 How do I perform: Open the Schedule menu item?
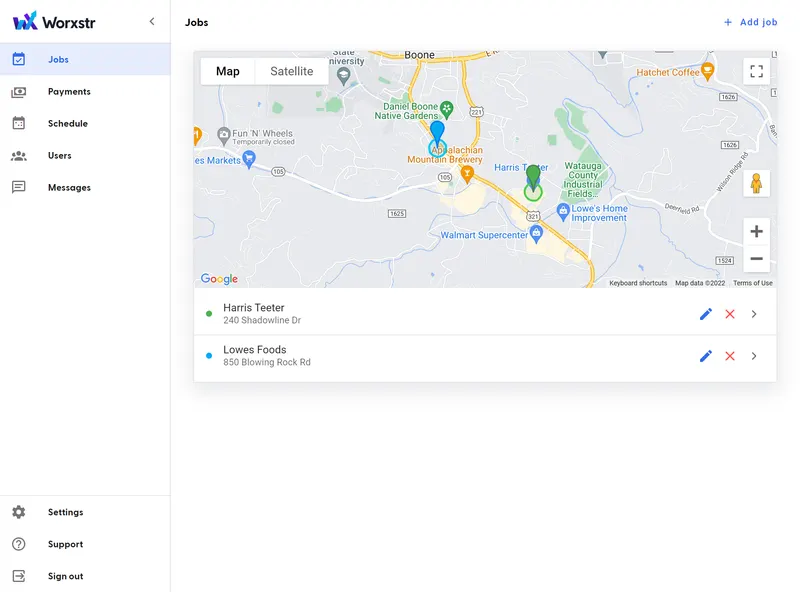click(85, 124)
